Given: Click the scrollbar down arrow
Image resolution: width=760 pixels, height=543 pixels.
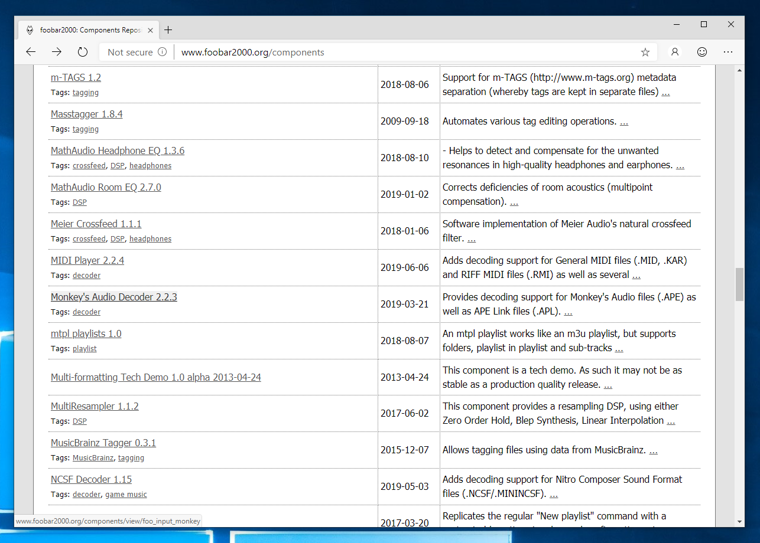Looking at the screenshot, I should click(739, 522).
